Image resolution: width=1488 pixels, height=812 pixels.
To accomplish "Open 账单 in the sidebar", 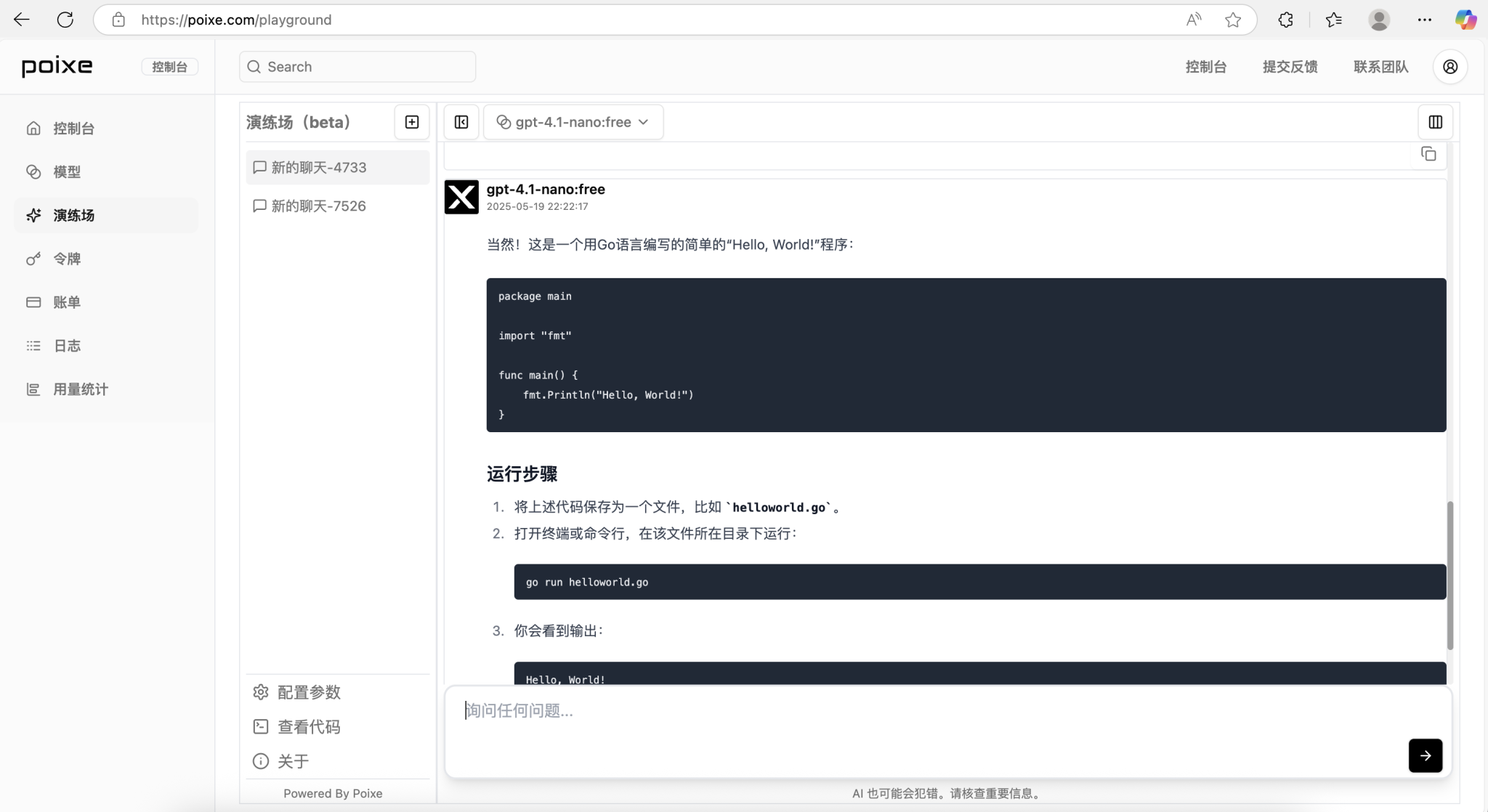I will tap(106, 302).
